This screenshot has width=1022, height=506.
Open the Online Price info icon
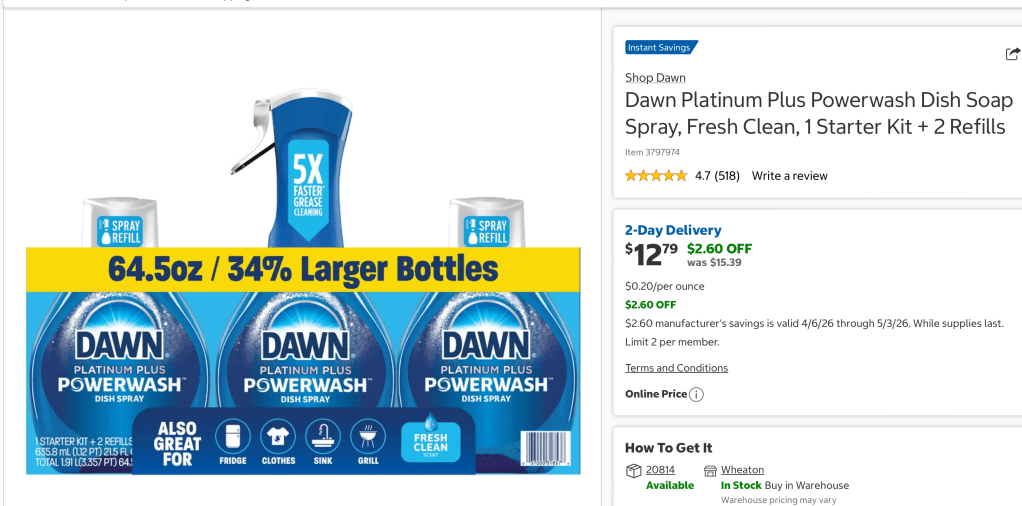(696, 394)
